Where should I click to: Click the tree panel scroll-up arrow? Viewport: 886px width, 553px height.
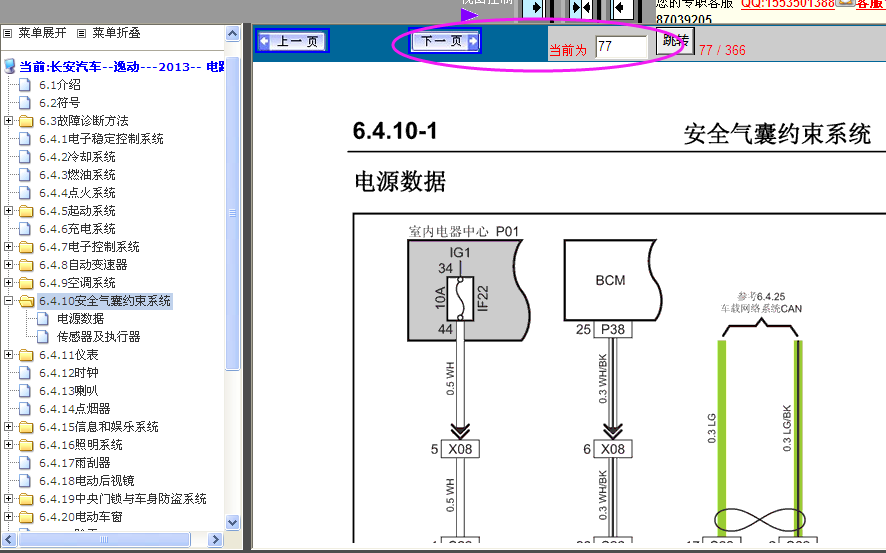pos(232,34)
